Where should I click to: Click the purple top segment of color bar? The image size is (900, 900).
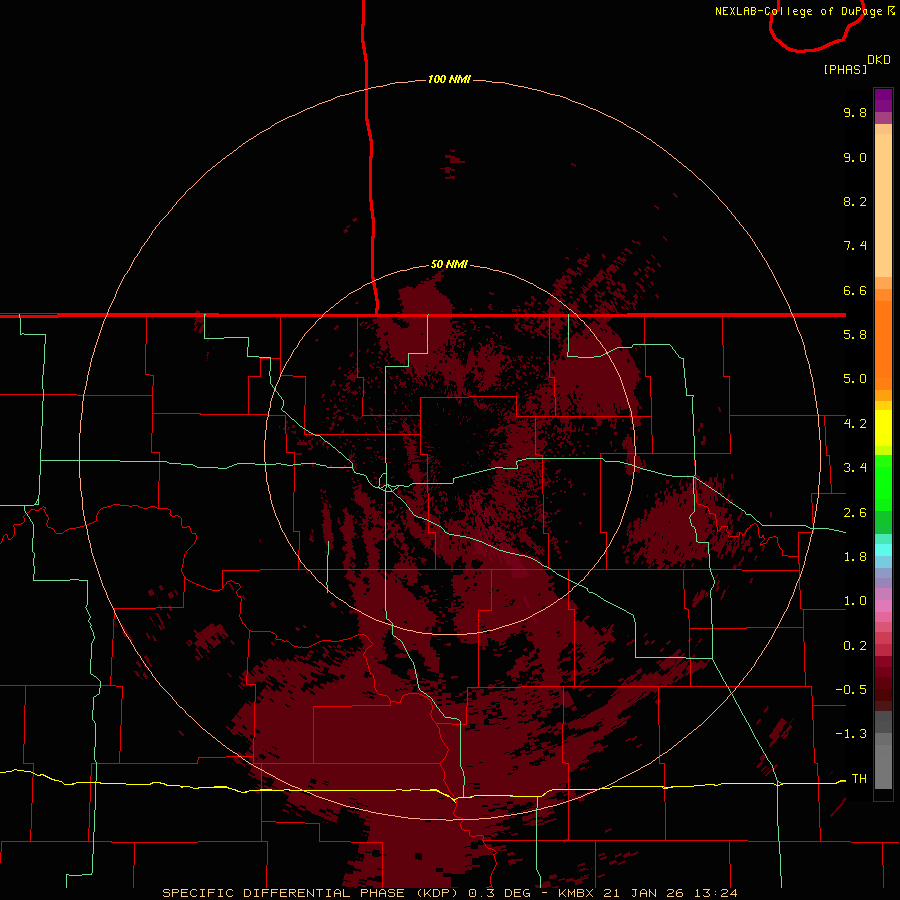coord(883,100)
